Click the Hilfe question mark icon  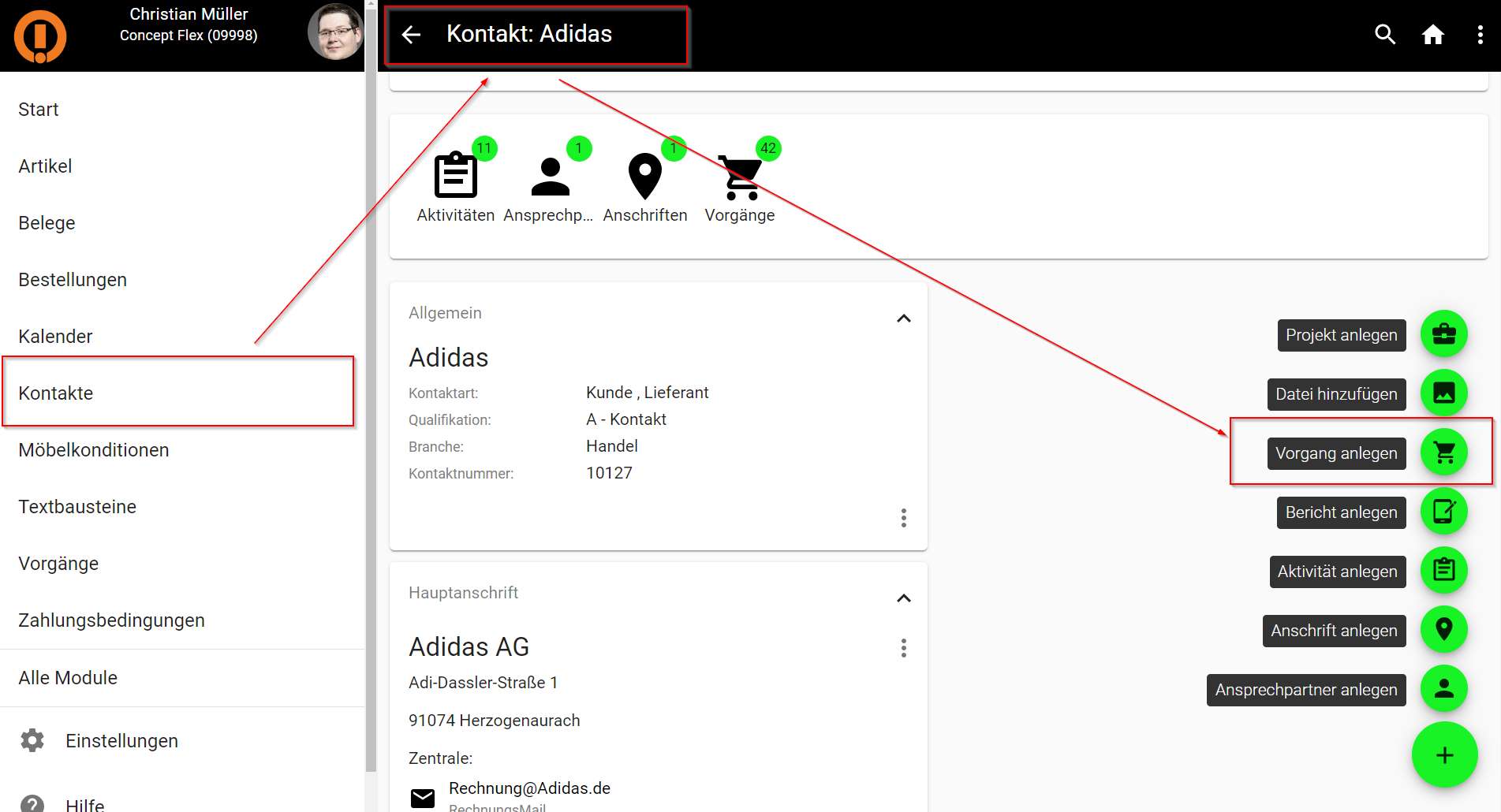click(32, 804)
